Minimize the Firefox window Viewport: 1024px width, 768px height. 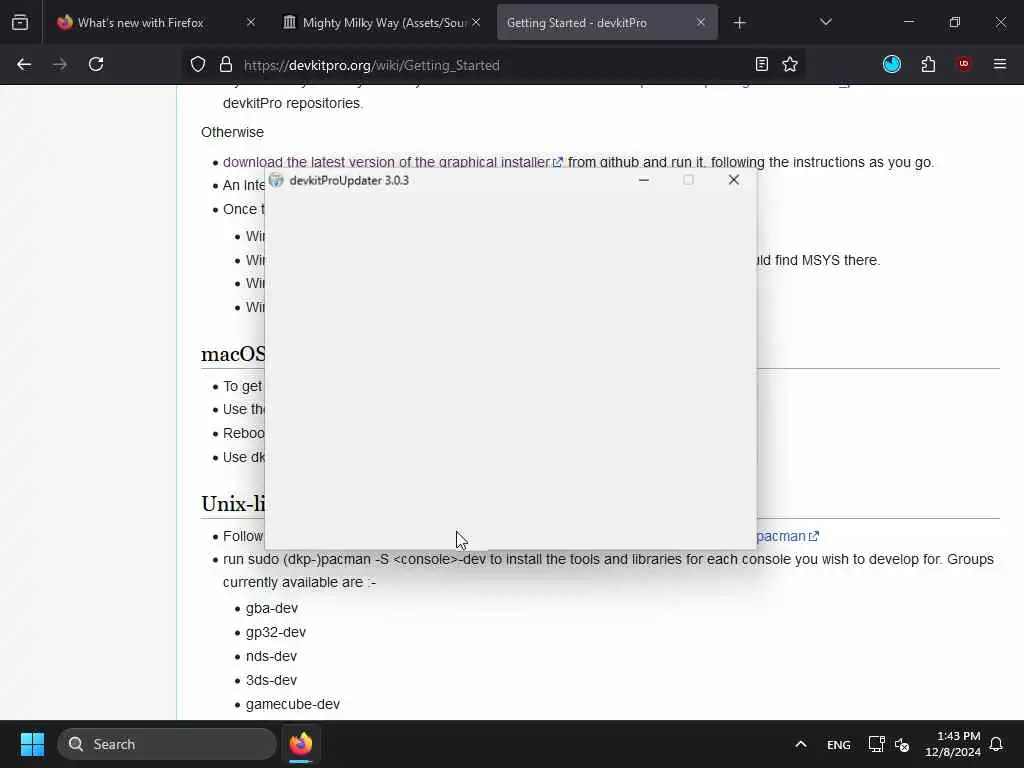(908, 22)
